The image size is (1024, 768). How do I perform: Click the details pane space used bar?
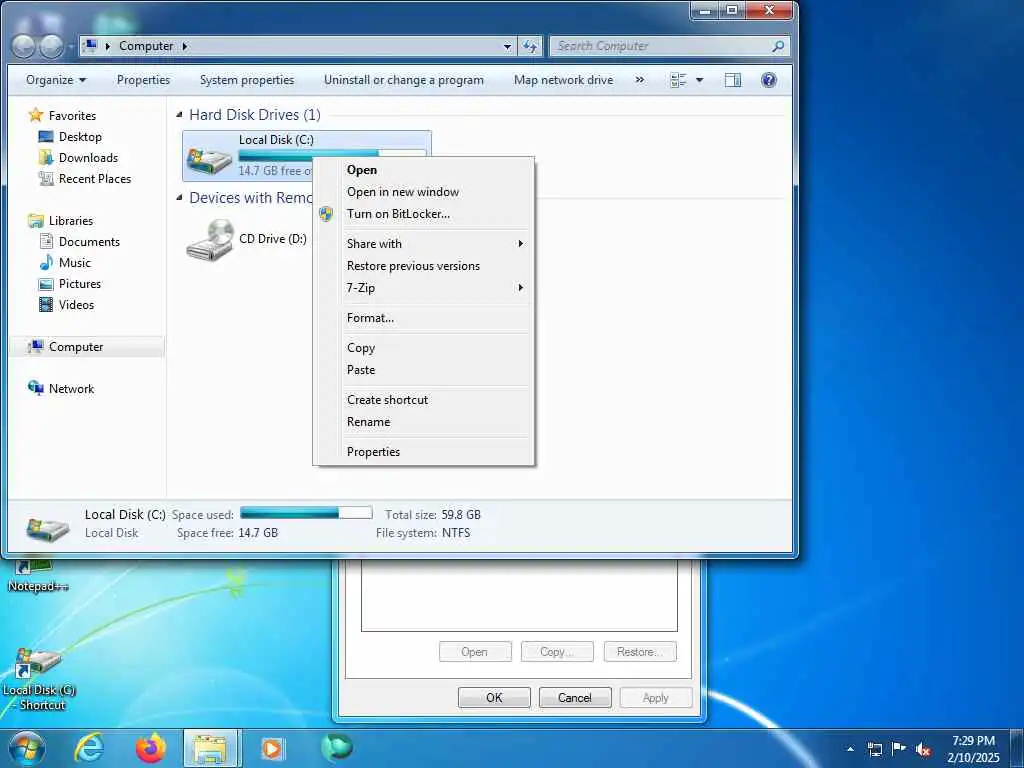point(306,513)
